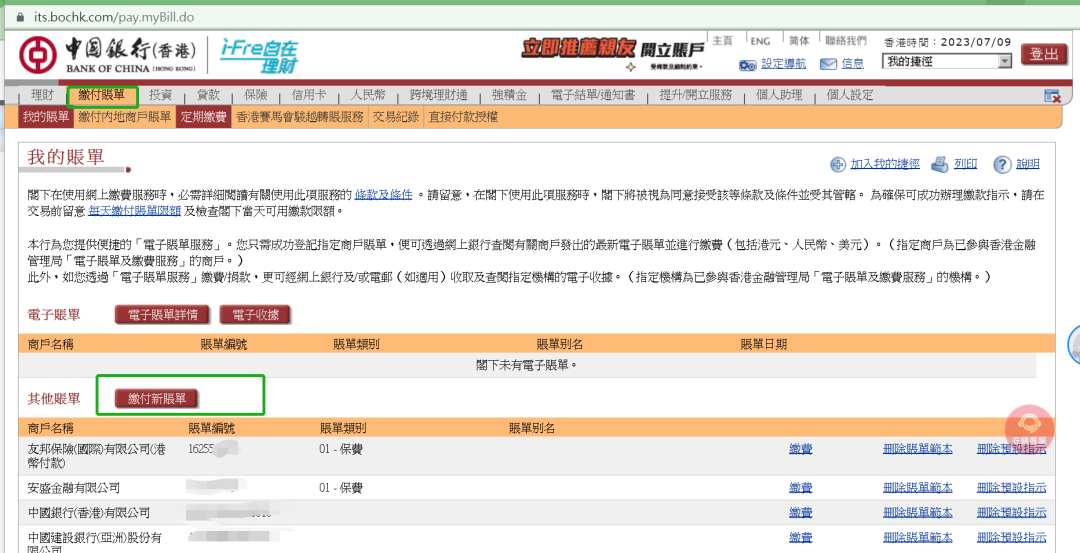Click the icon beside the 個人設定 tab

point(1052,96)
